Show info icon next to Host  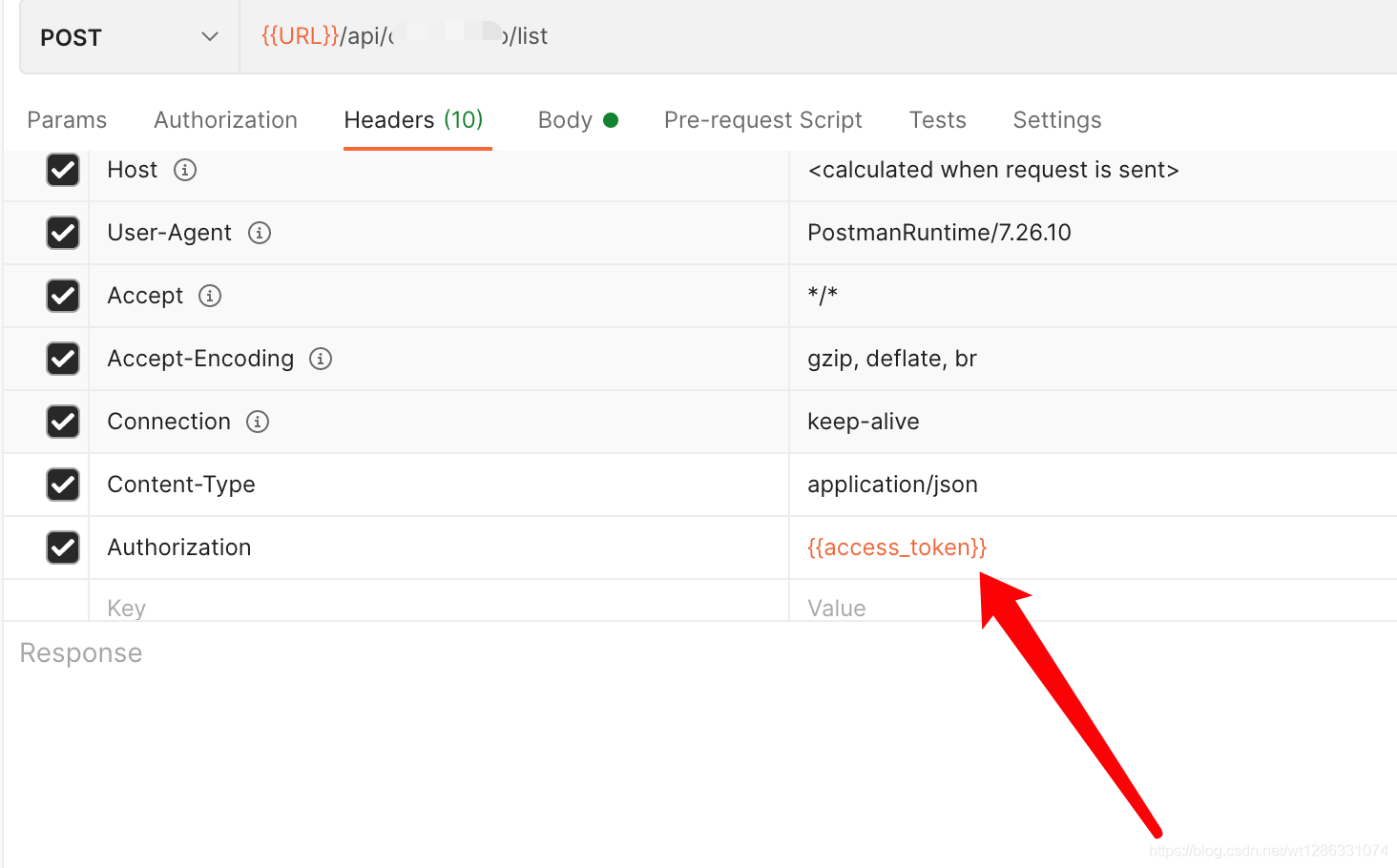[x=185, y=170]
